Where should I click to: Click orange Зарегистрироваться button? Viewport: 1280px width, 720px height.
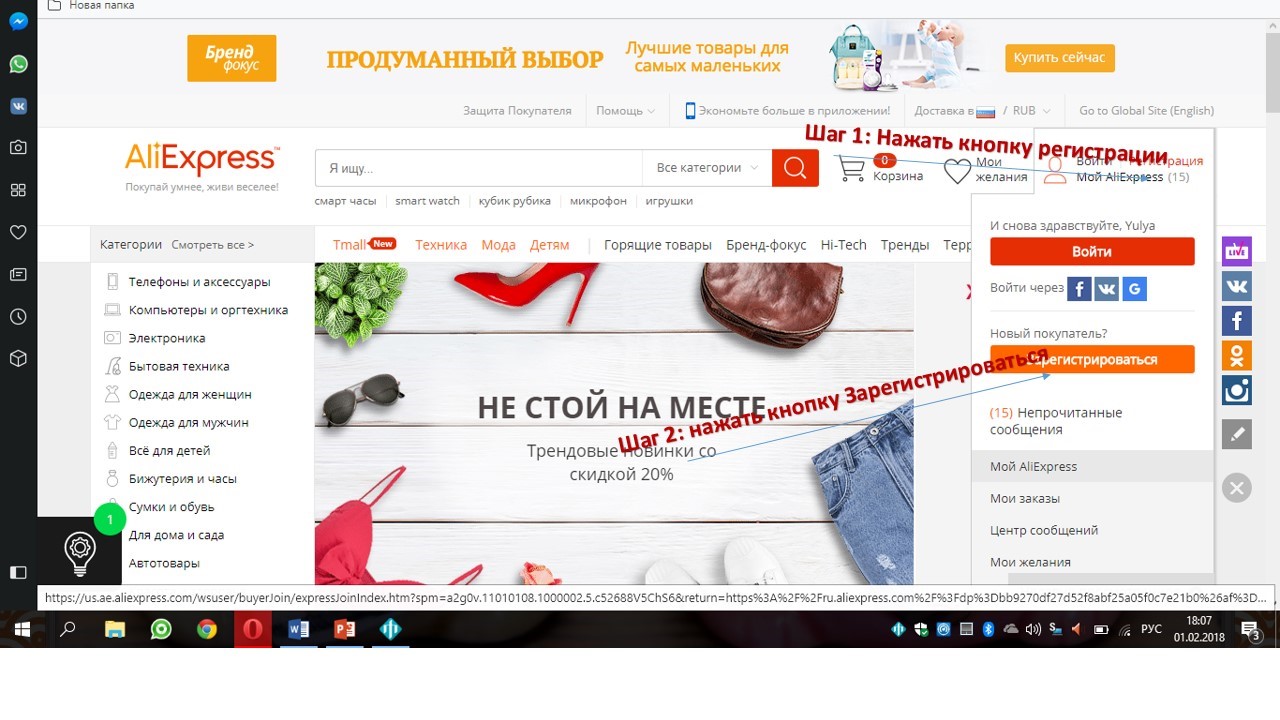1092,359
